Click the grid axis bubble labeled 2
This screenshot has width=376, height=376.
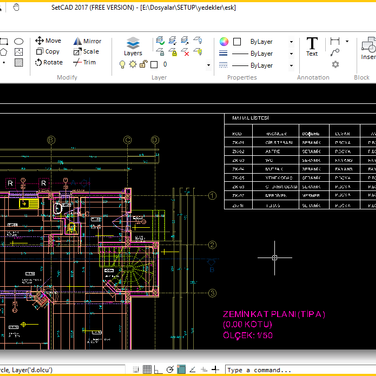(212, 245)
